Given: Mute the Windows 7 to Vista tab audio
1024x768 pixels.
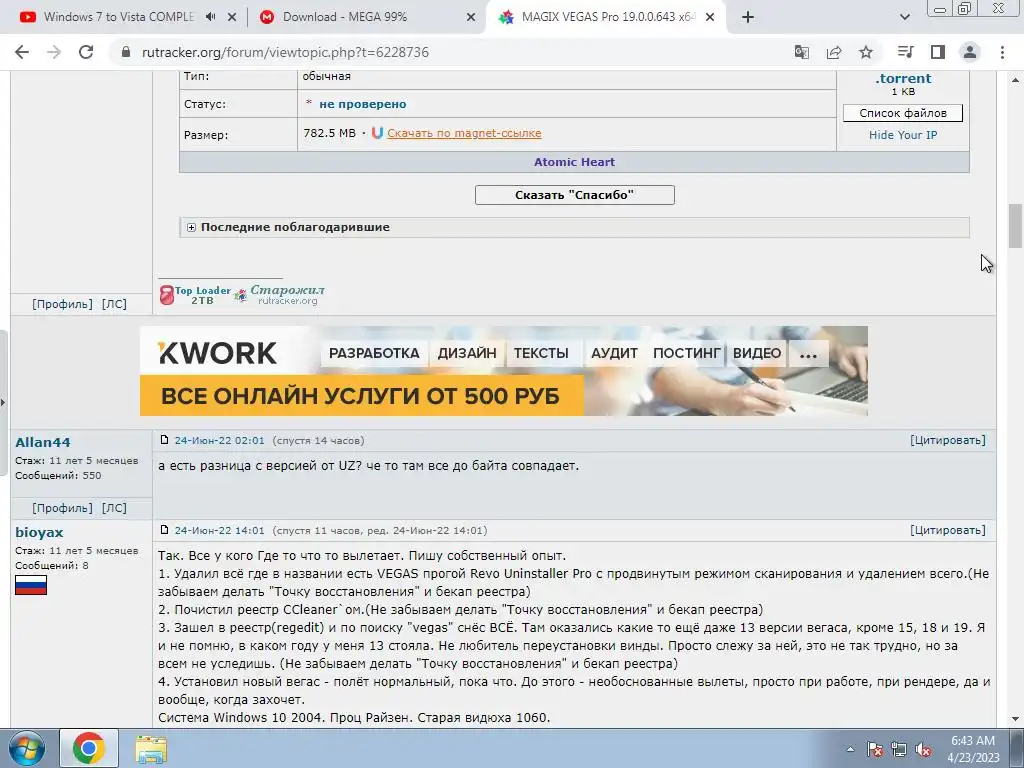Looking at the screenshot, I should click(x=210, y=17).
